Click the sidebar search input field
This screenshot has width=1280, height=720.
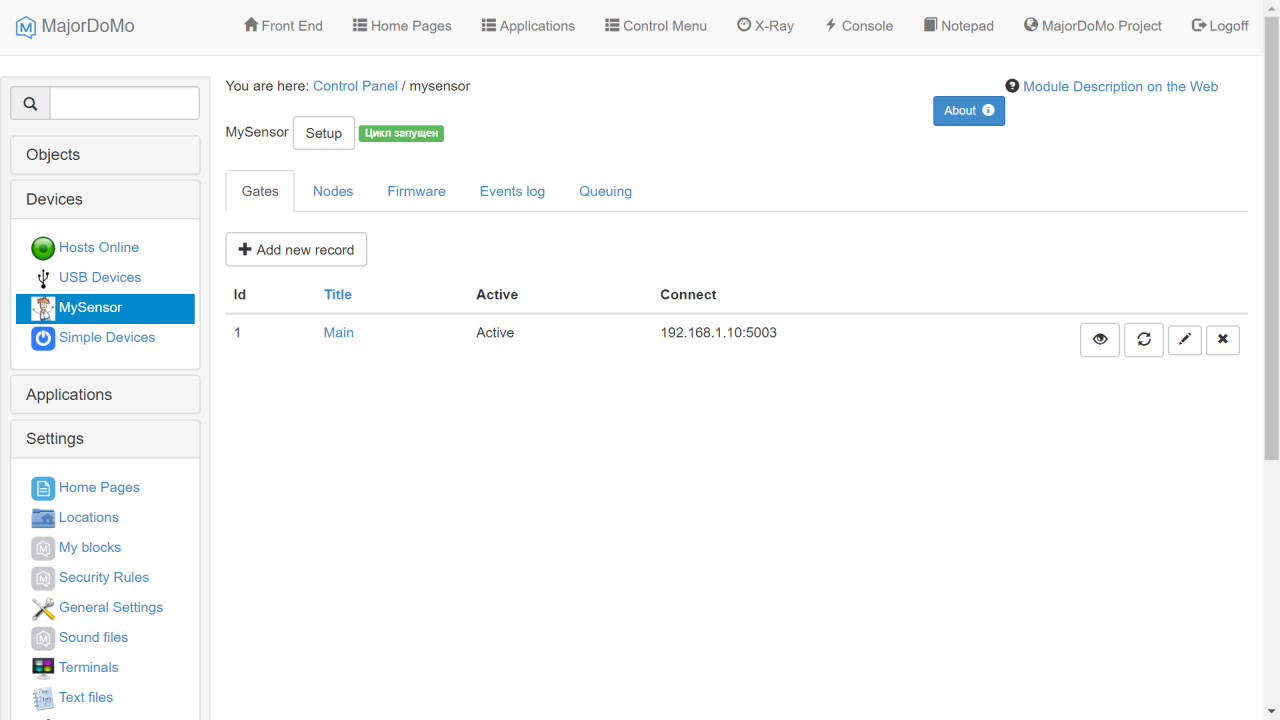coord(124,104)
